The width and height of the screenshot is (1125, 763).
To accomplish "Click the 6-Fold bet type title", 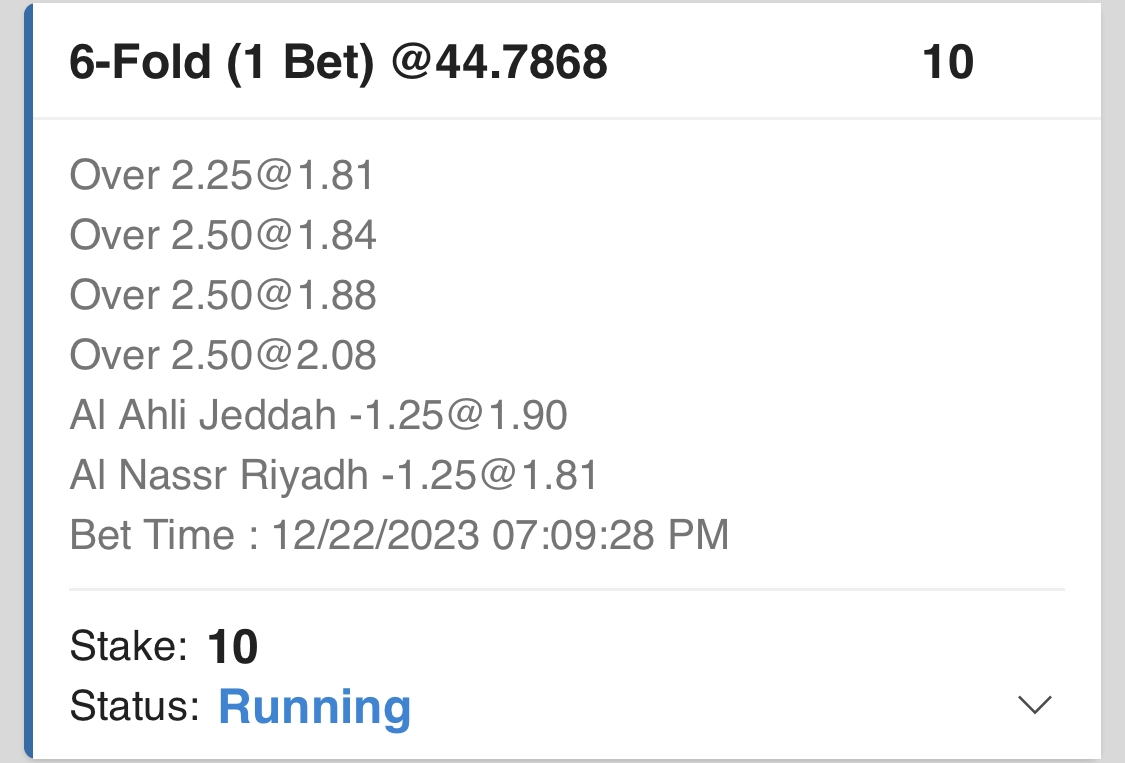I will 141,63.
